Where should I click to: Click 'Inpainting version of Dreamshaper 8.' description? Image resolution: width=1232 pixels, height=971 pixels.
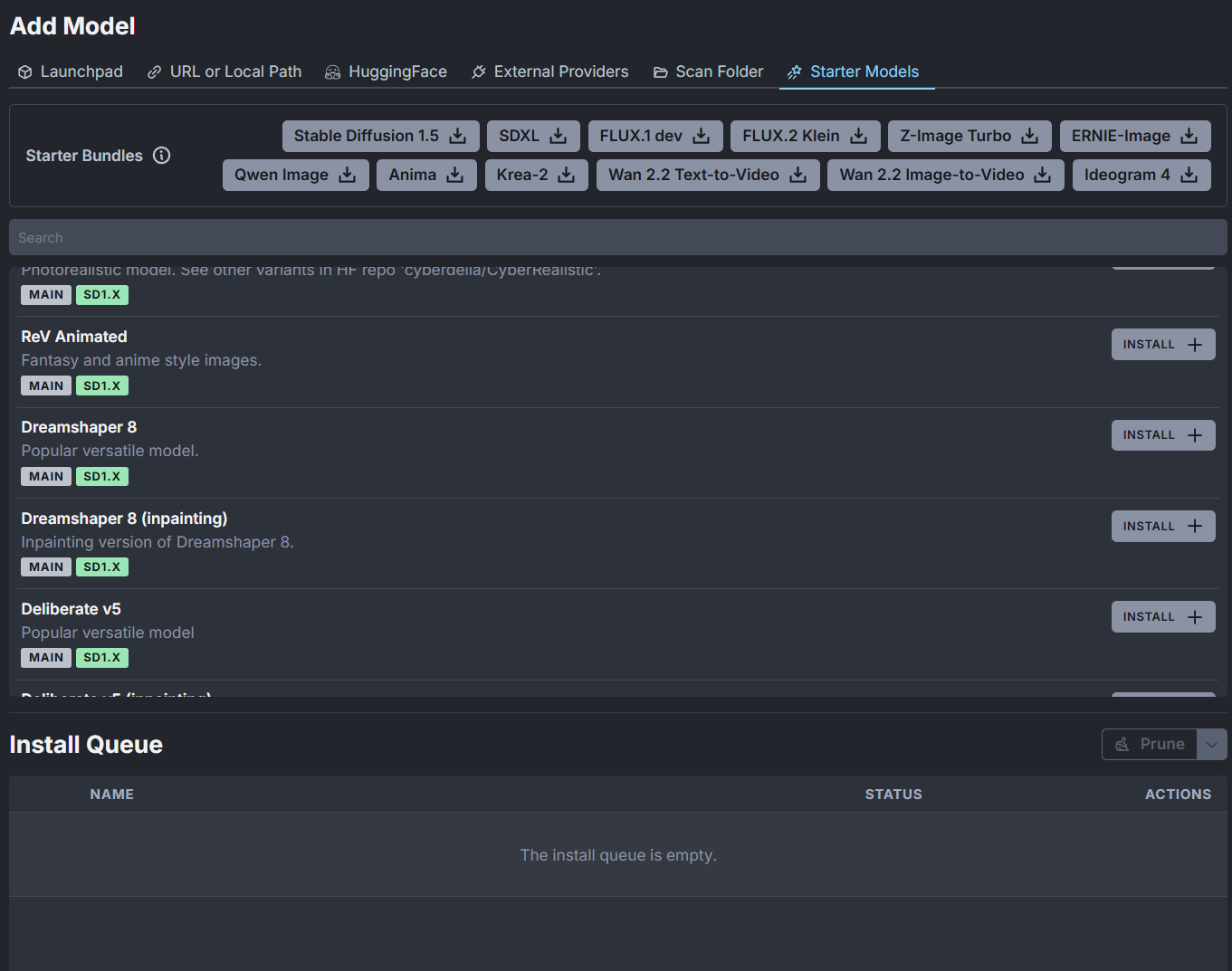tap(158, 542)
